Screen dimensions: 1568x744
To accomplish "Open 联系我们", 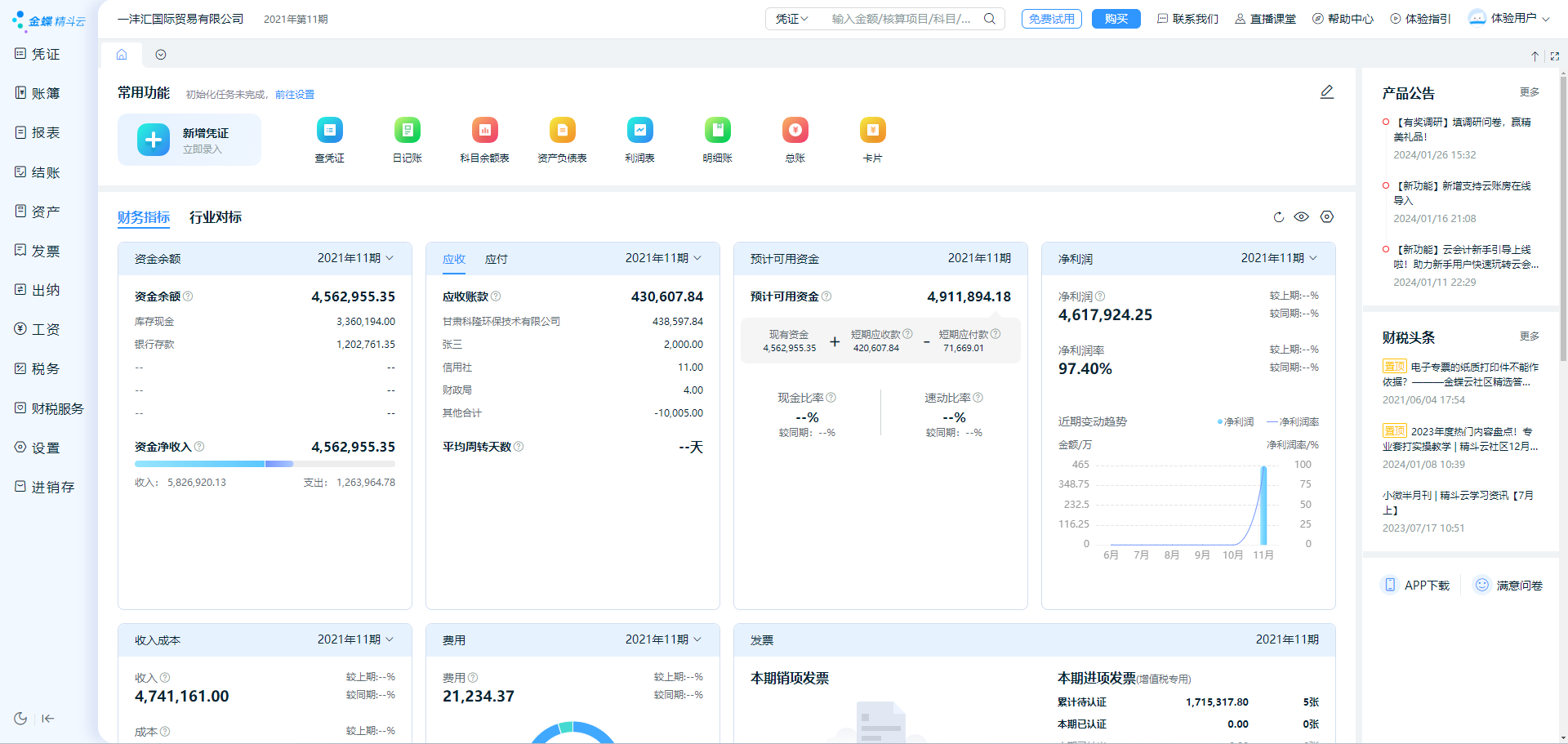I will [1187, 19].
